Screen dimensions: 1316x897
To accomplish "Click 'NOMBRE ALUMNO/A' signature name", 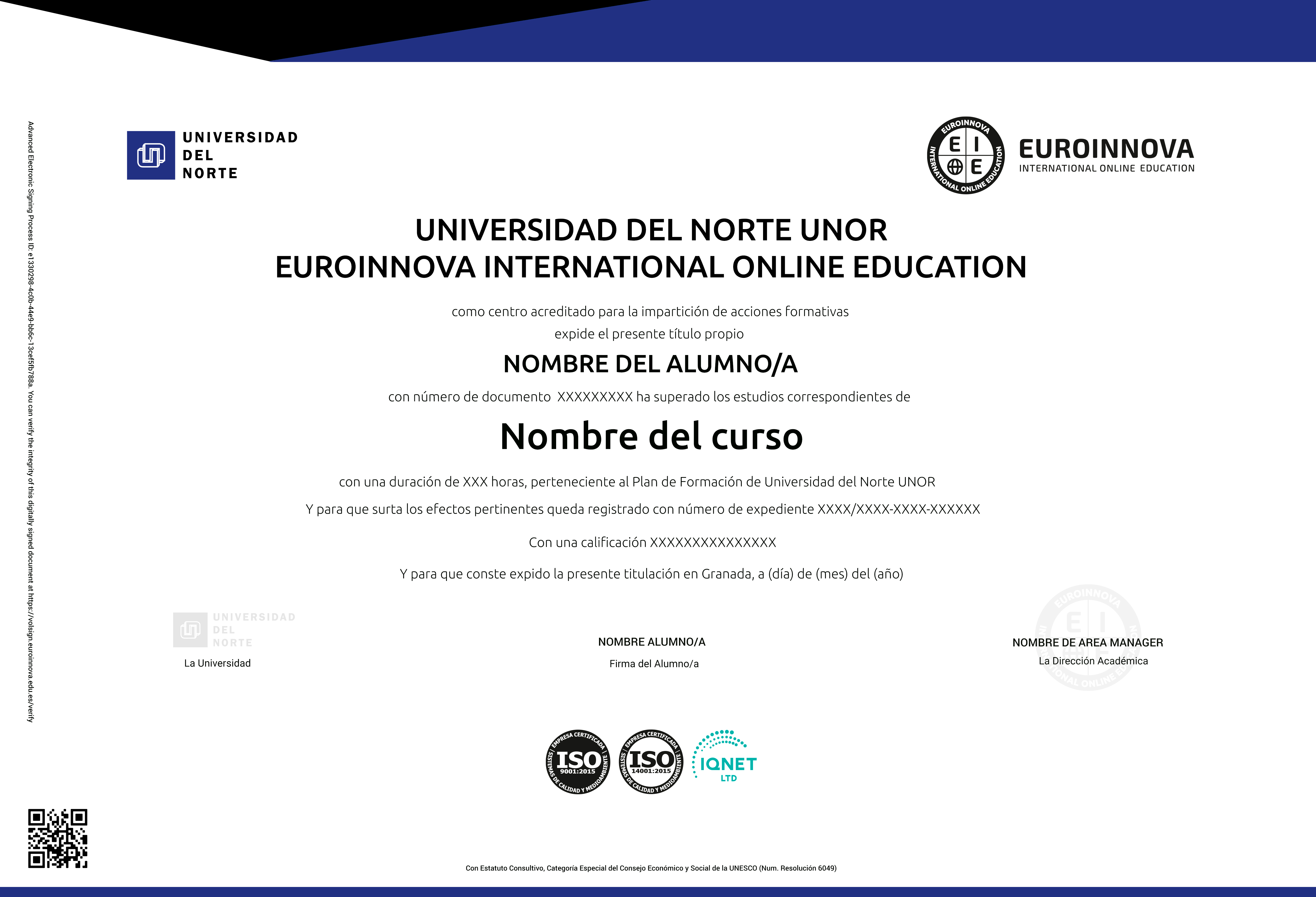I will (x=652, y=642).
